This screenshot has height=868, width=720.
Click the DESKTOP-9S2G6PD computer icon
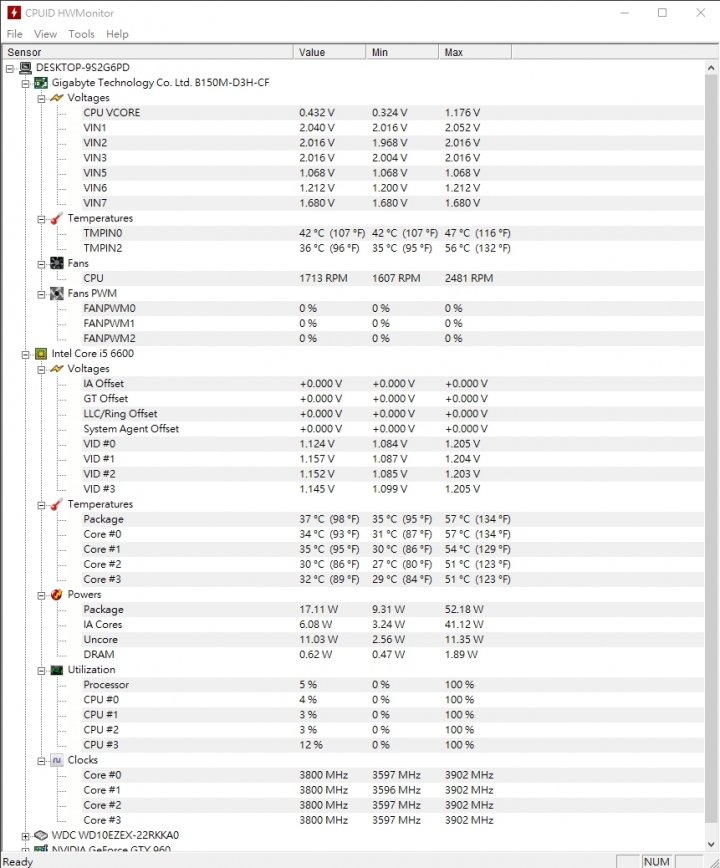[25, 68]
